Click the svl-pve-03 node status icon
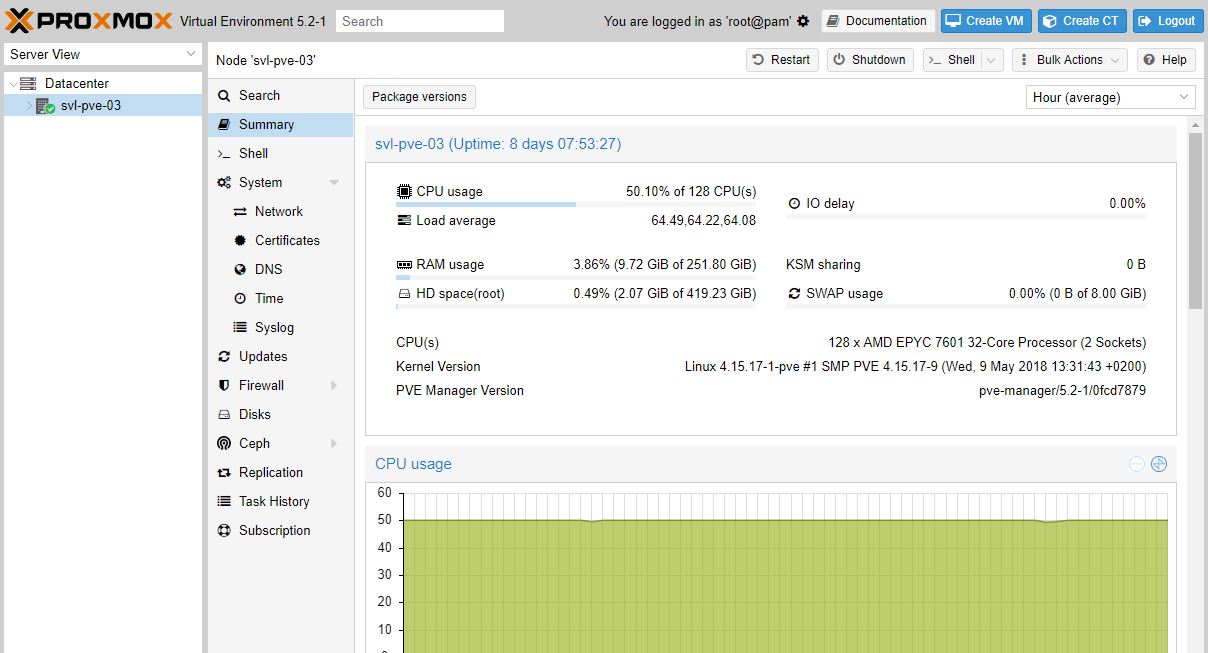1208x653 pixels. click(x=44, y=105)
